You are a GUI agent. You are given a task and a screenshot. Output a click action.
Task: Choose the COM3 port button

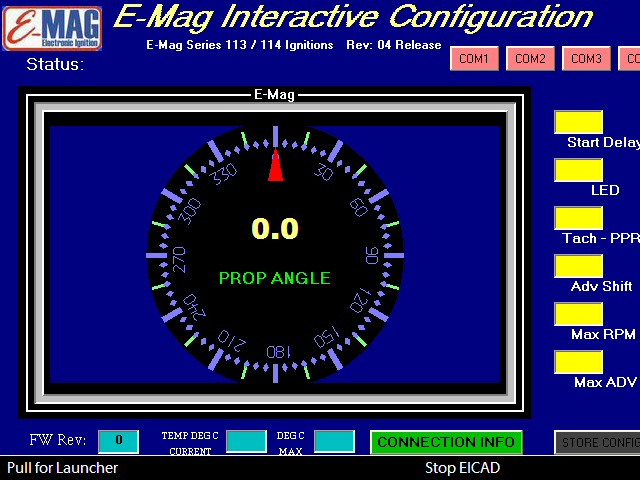point(586,59)
